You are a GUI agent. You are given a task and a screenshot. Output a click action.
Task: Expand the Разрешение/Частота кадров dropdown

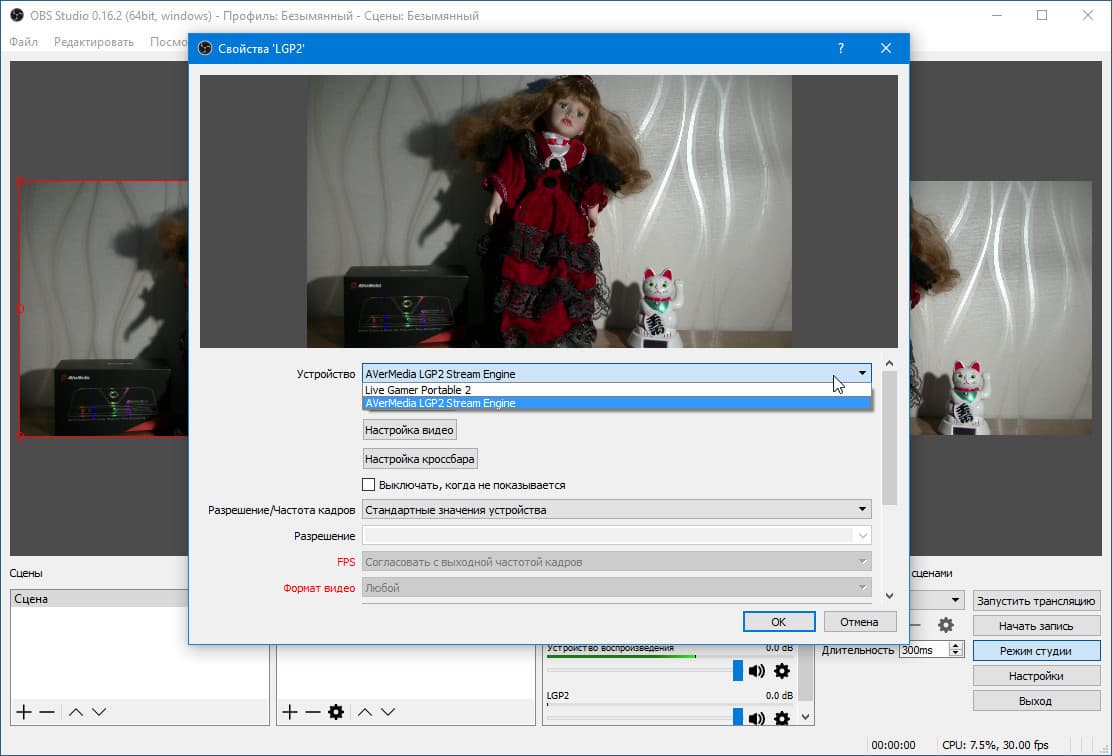click(x=616, y=509)
